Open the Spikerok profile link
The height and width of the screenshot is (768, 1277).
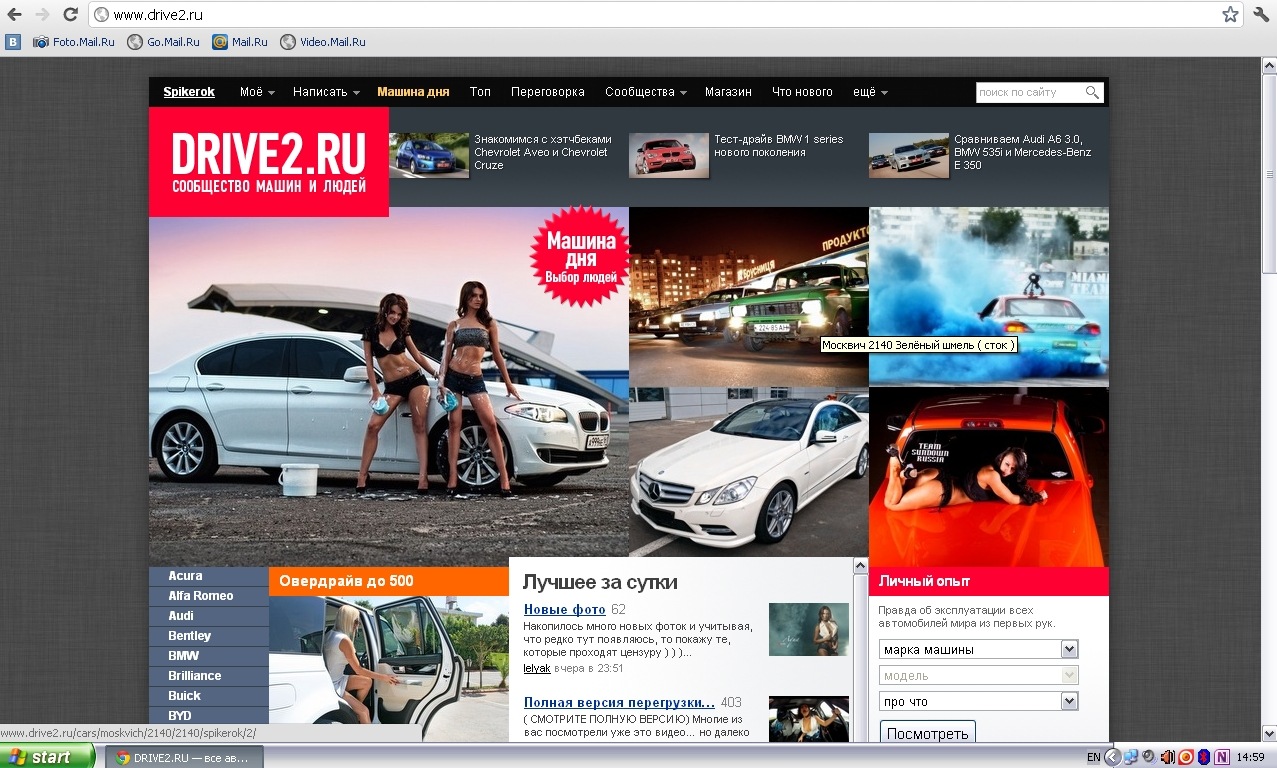189,92
